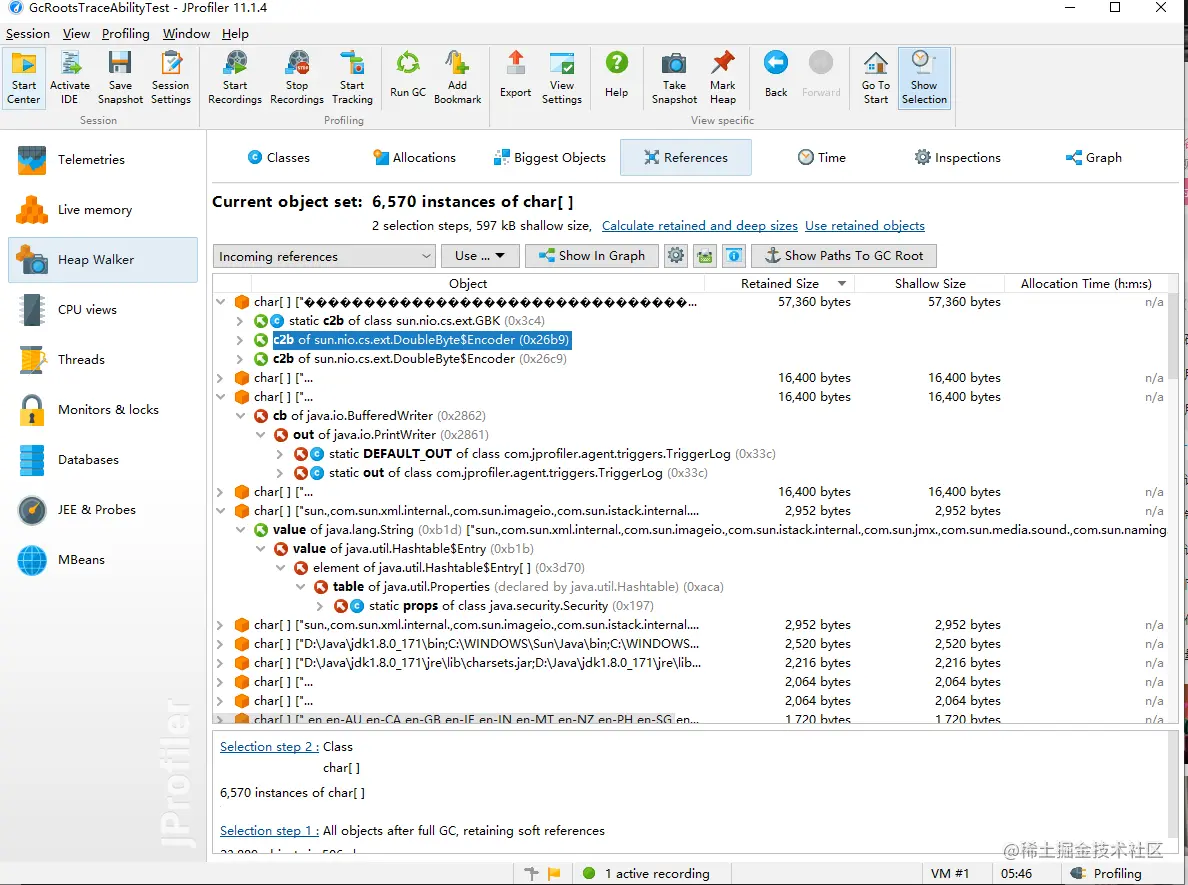Open the View menu

pos(77,34)
